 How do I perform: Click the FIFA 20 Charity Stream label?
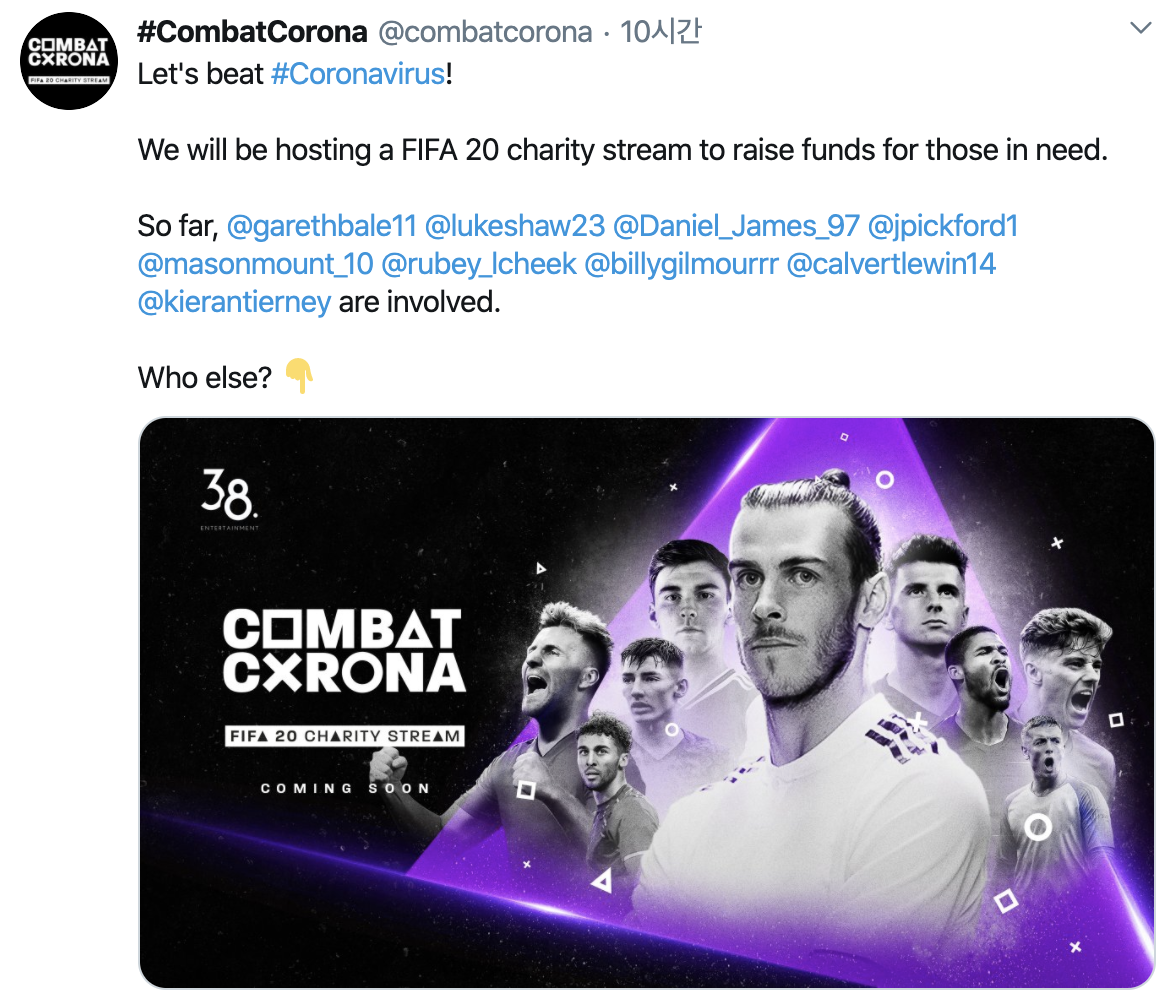tap(345, 736)
